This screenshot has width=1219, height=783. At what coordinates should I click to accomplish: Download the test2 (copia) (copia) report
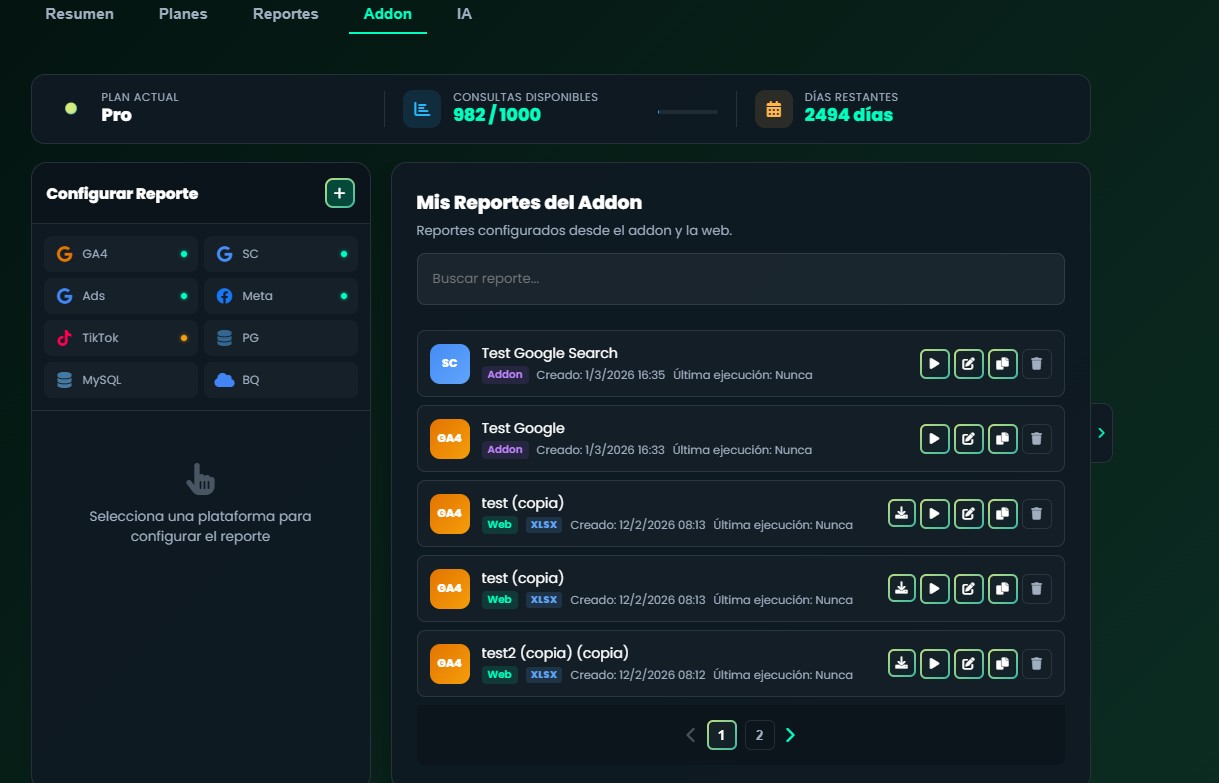(x=901, y=663)
